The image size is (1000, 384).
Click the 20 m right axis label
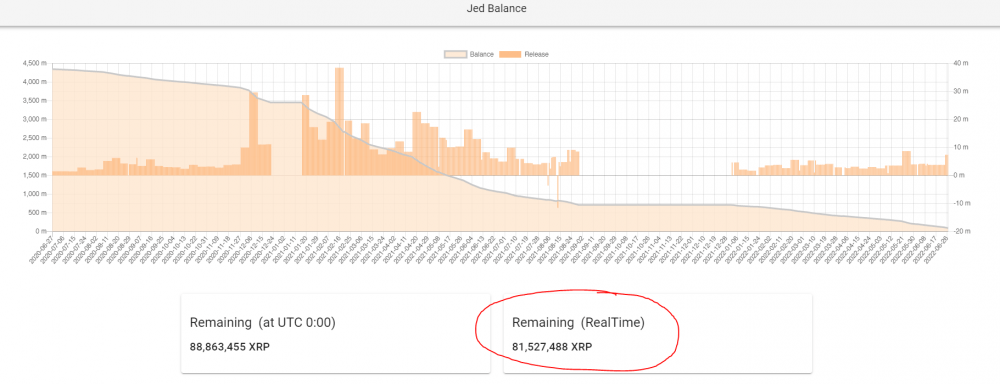click(x=961, y=119)
